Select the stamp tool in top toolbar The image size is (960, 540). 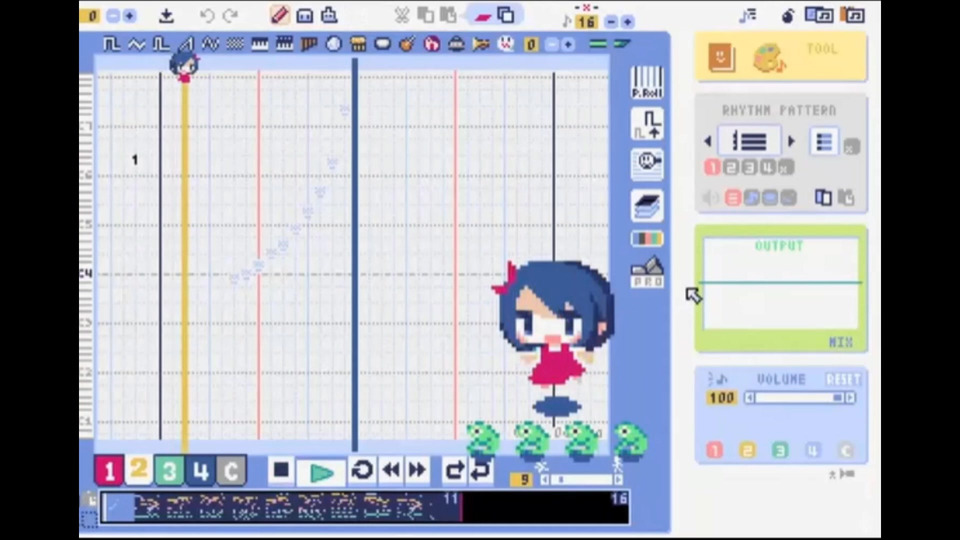(329, 15)
